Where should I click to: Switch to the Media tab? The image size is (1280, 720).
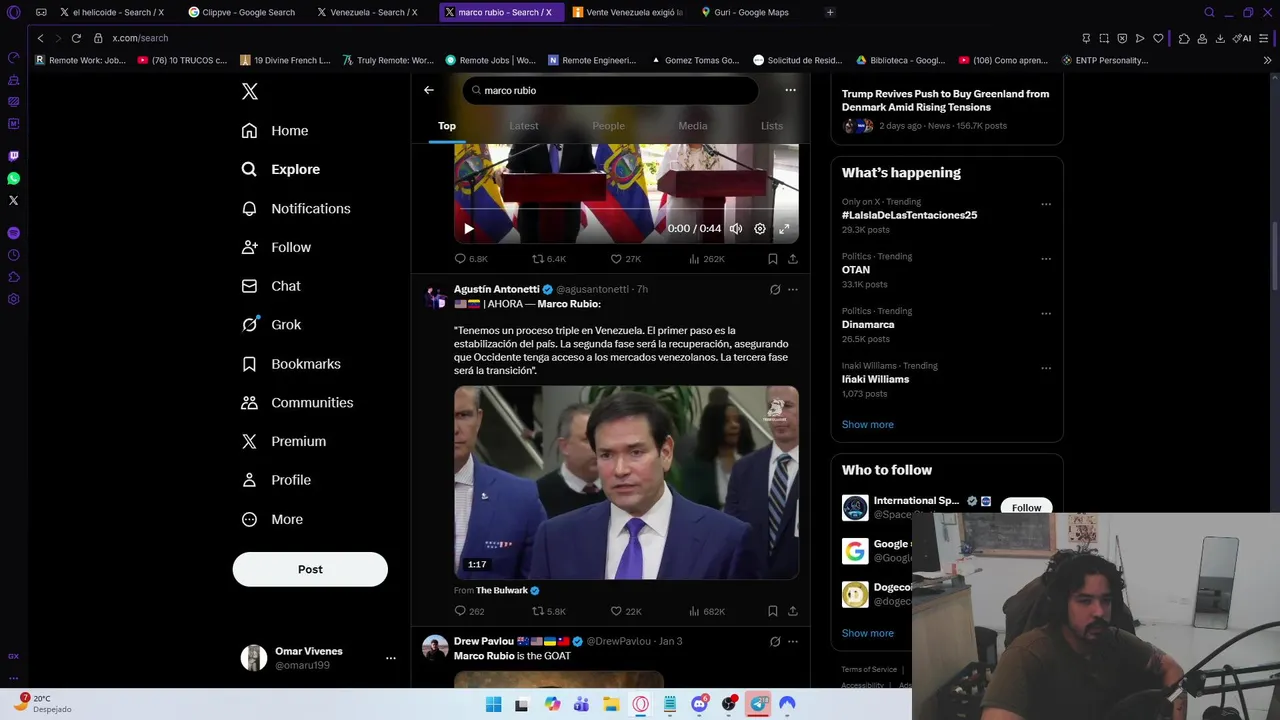pyautogui.click(x=693, y=126)
